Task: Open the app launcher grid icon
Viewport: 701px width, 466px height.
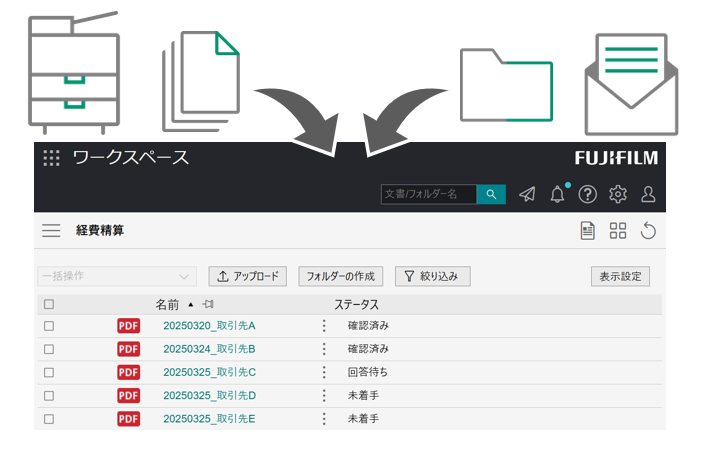Action: (x=52, y=158)
